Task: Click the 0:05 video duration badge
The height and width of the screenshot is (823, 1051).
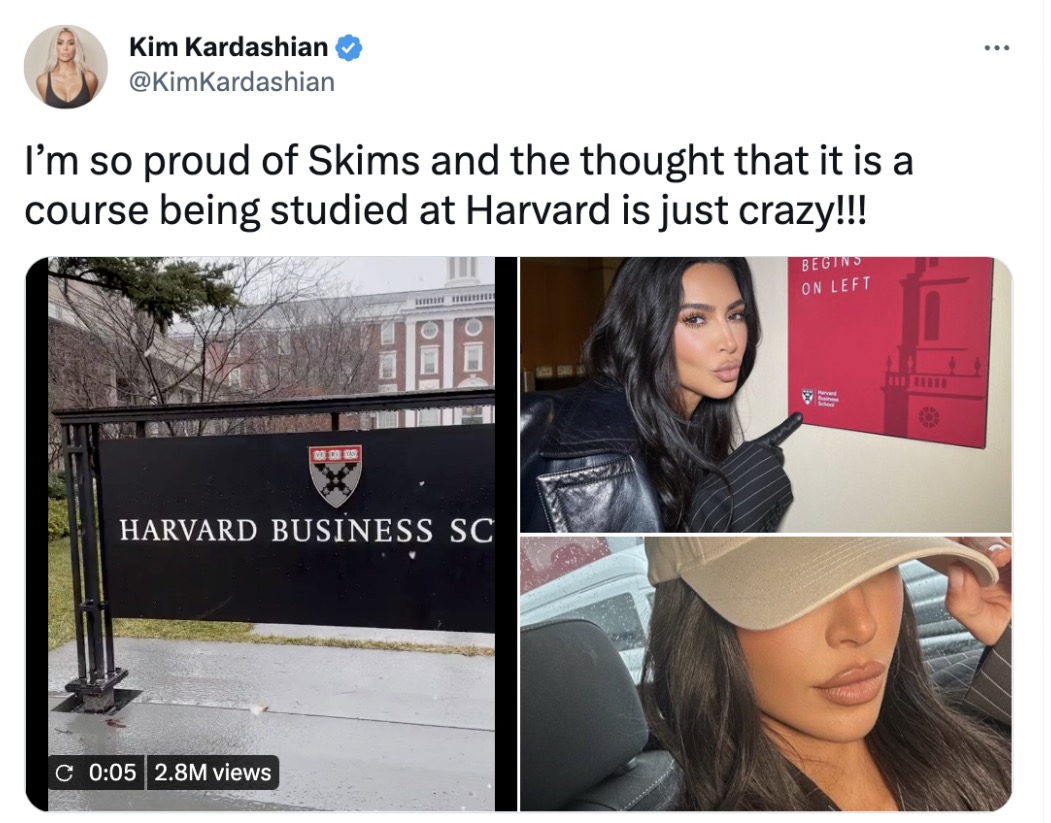Action: pos(112,773)
